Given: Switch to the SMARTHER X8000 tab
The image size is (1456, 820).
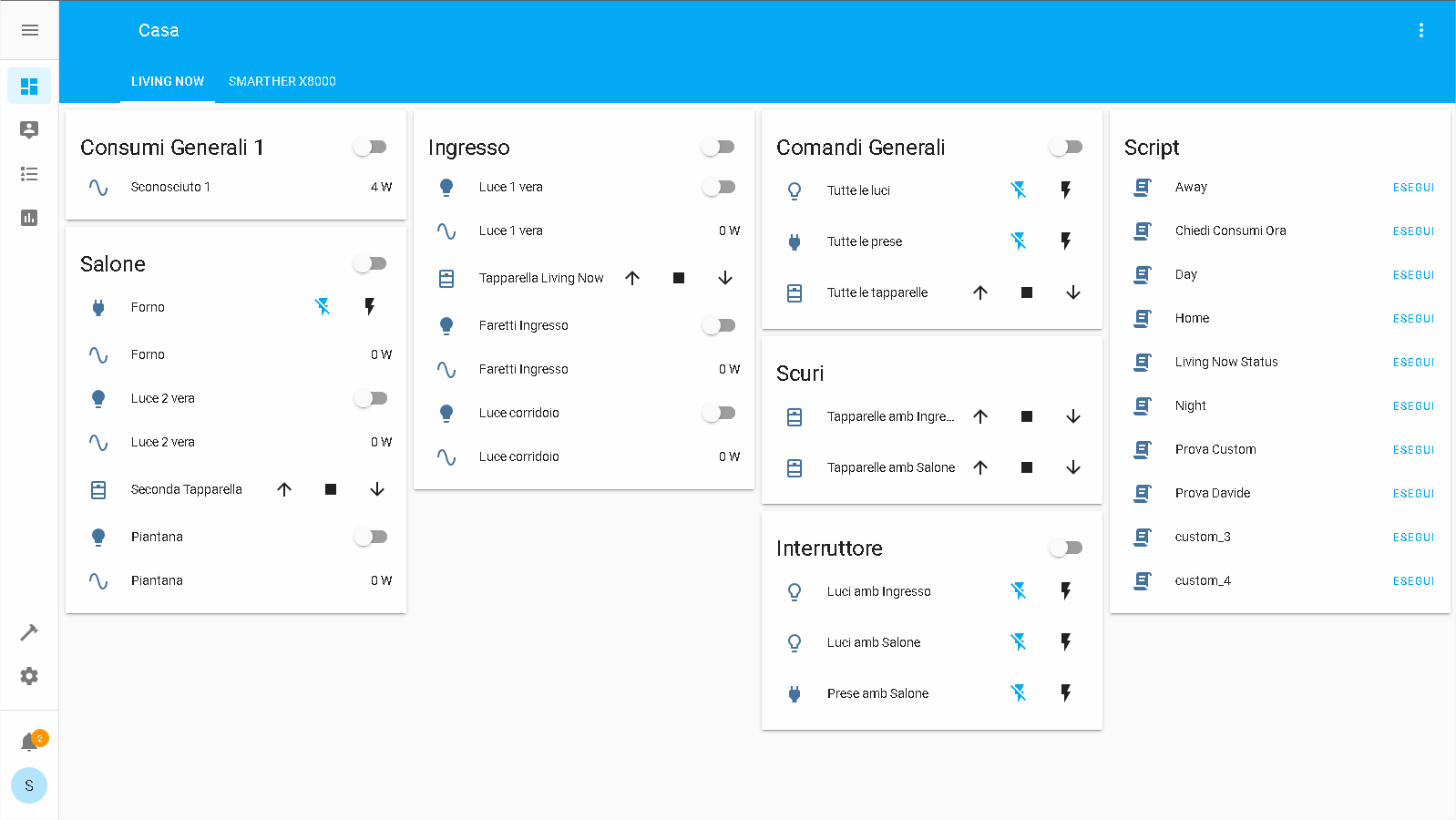Looking at the screenshot, I should (x=282, y=81).
